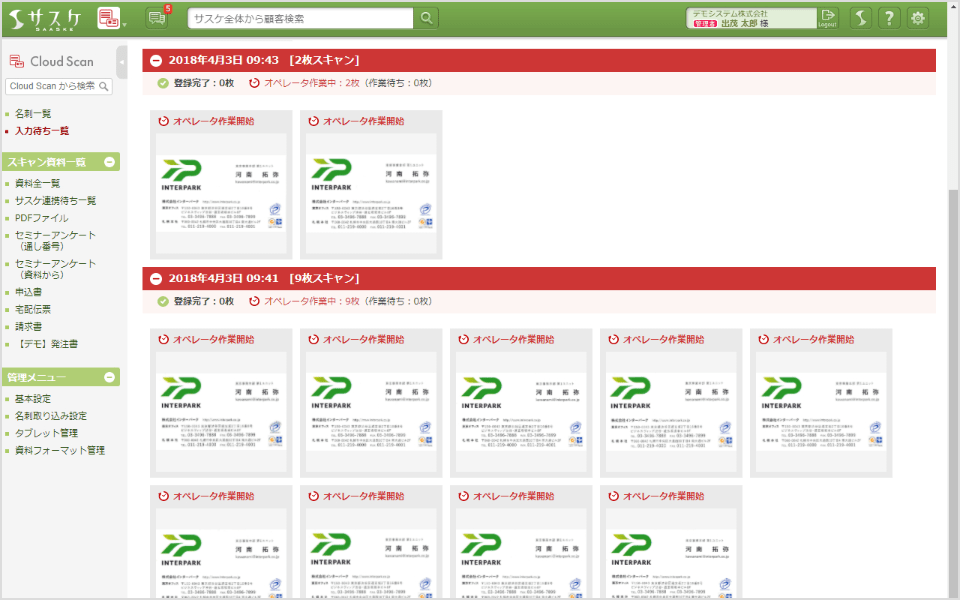The width and height of the screenshot is (960, 600).
Task: Focus the サスケ全体から顧客検索 search field
Action: [301, 18]
